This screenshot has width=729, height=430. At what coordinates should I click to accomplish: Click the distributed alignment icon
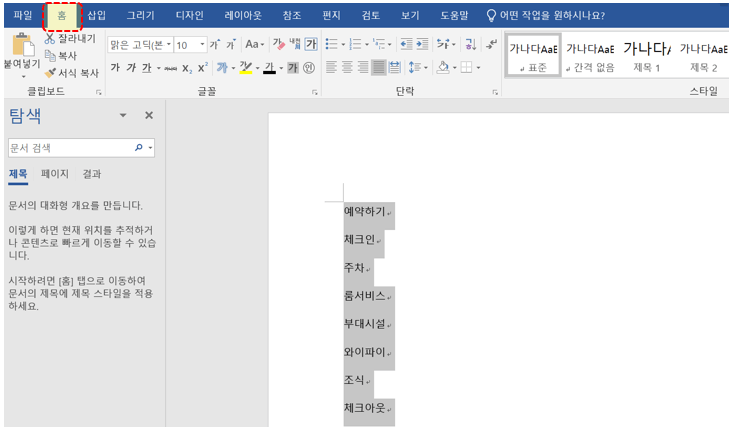pyautogui.click(x=395, y=68)
